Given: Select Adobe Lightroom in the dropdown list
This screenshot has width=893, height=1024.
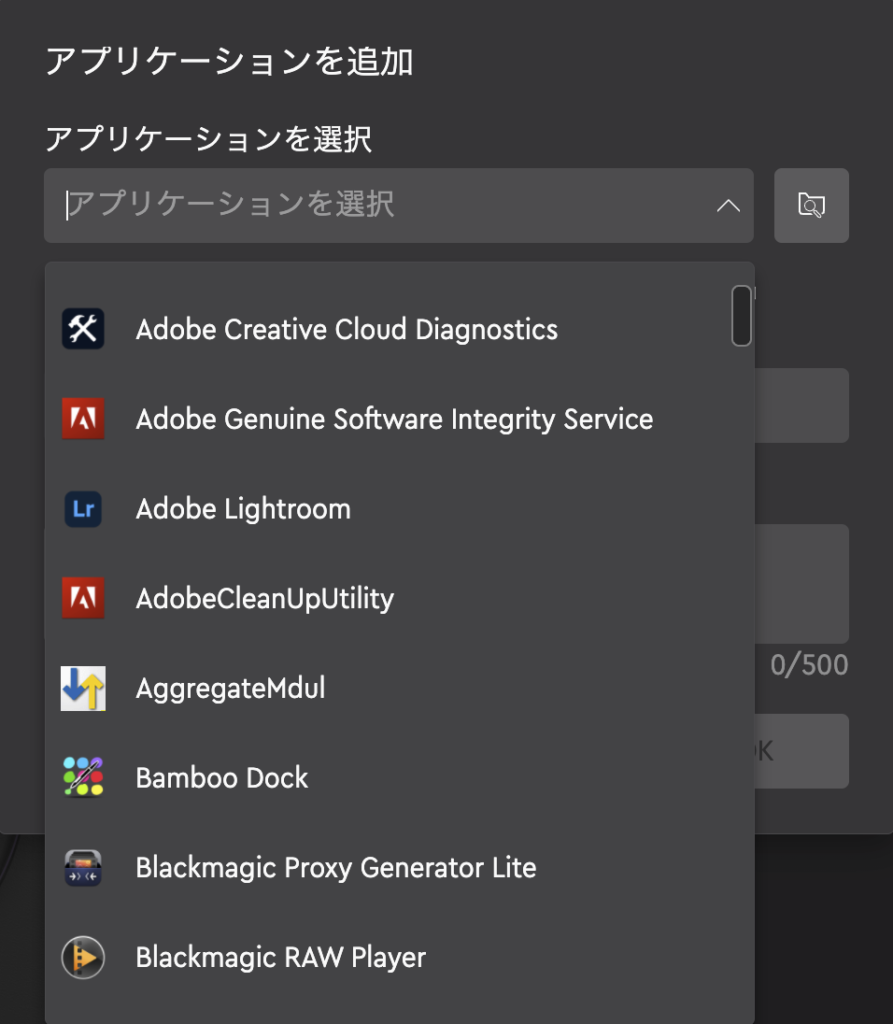Looking at the screenshot, I should click(x=399, y=509).
